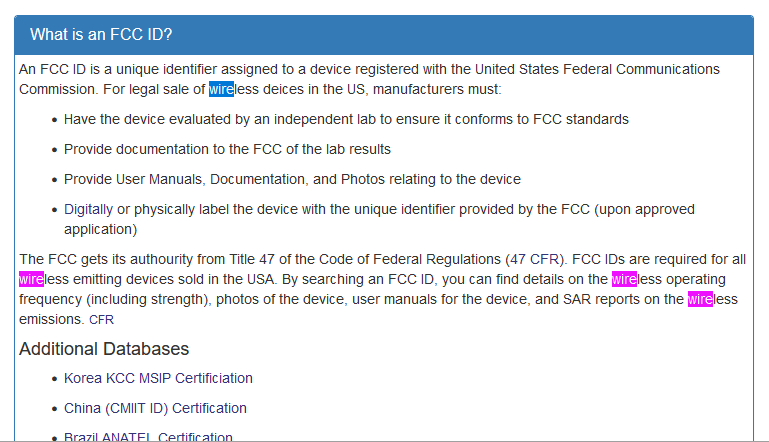Click highlighted "wire" before "less emissions"
The image size is (769, 442).
(699, 299)
